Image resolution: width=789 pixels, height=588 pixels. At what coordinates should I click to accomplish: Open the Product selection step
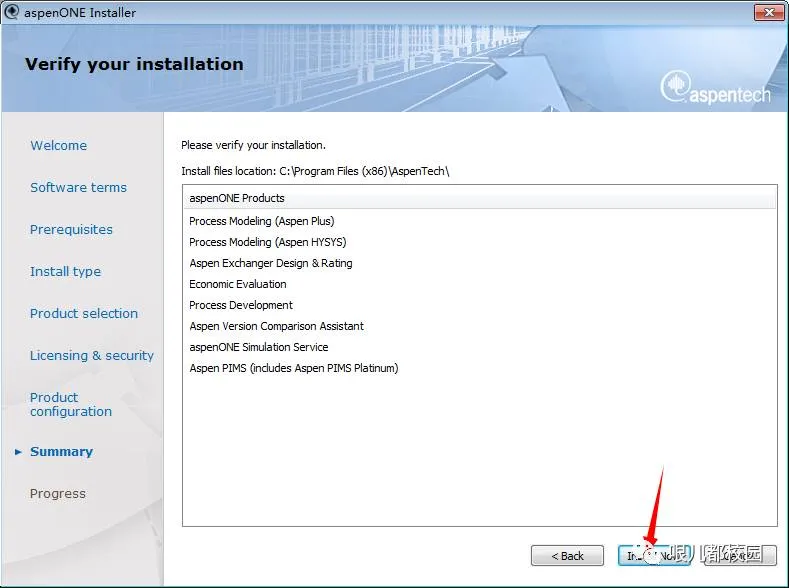click(x=84, y=313)
